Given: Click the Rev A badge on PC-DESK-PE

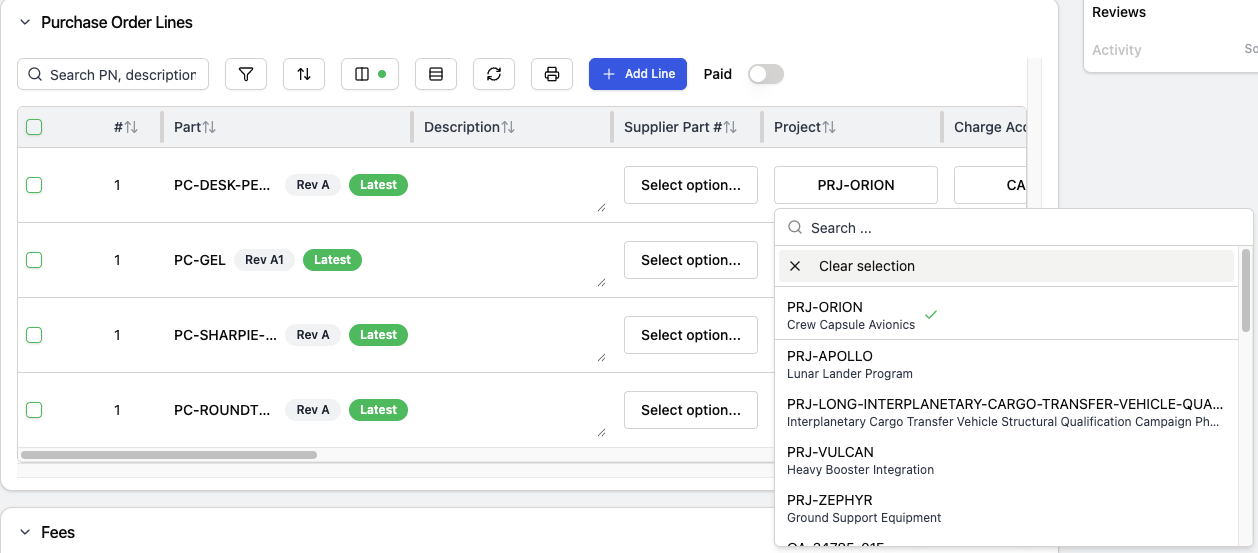Looking at the screenshot, I should click(x=313, y=185).
